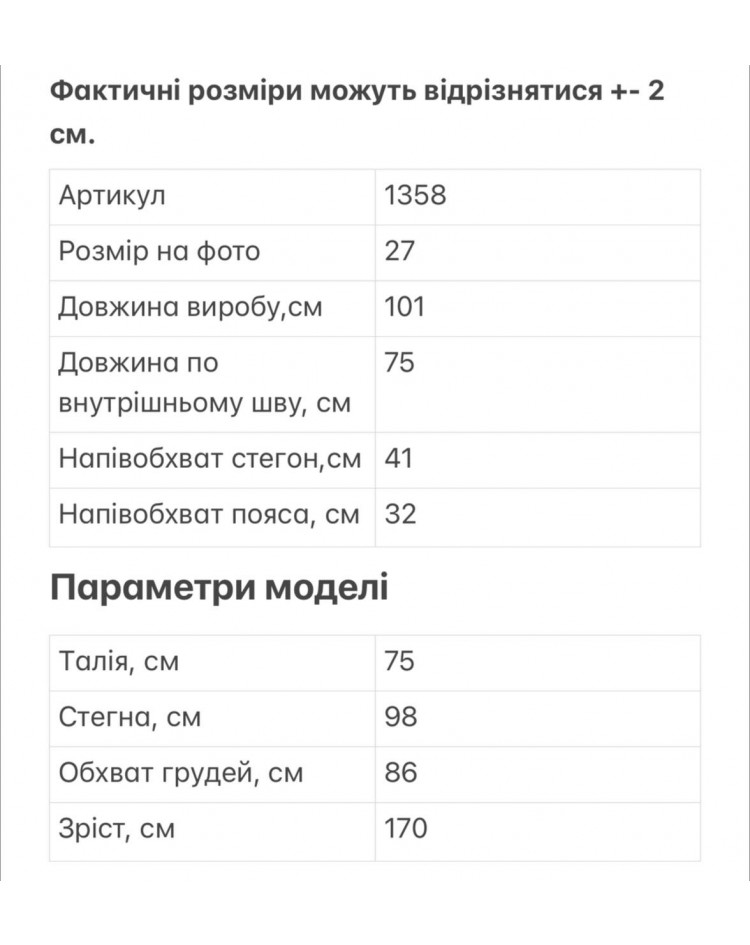Click the Талія, см label
The image size is (750, 945).
pos(119,662)
